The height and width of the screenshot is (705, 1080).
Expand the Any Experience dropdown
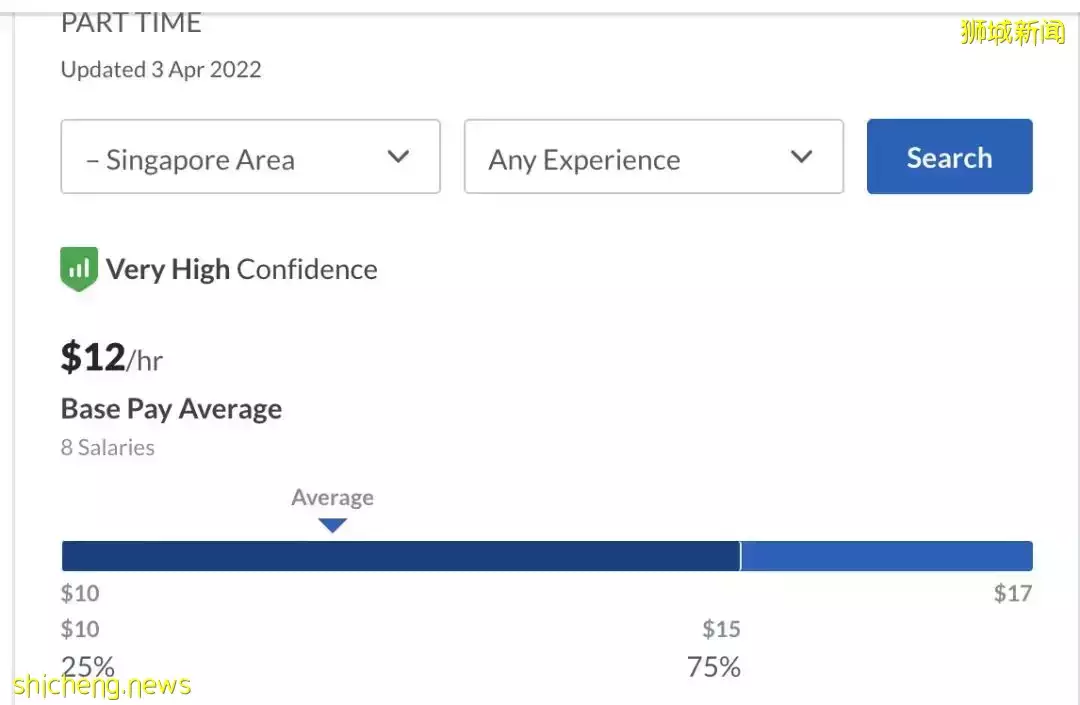[653, 157]
